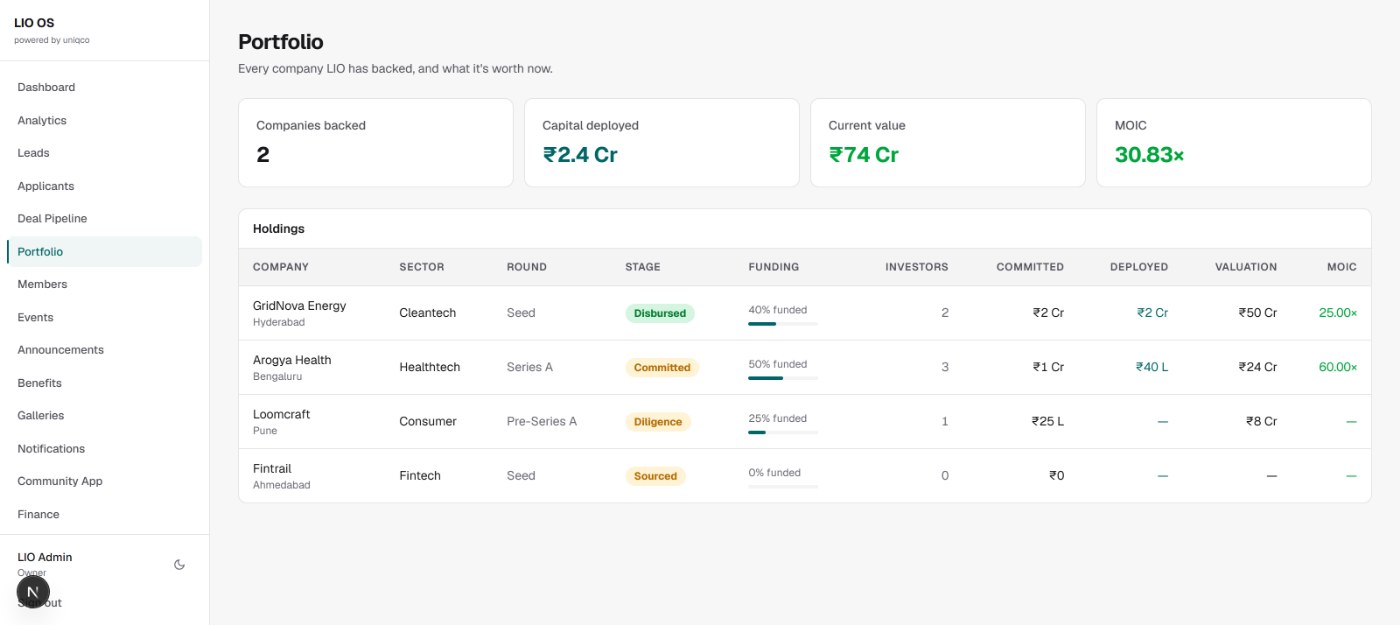Click the LIO OS logo title
The image size is (1400, 625).
(x=35, y=23)
